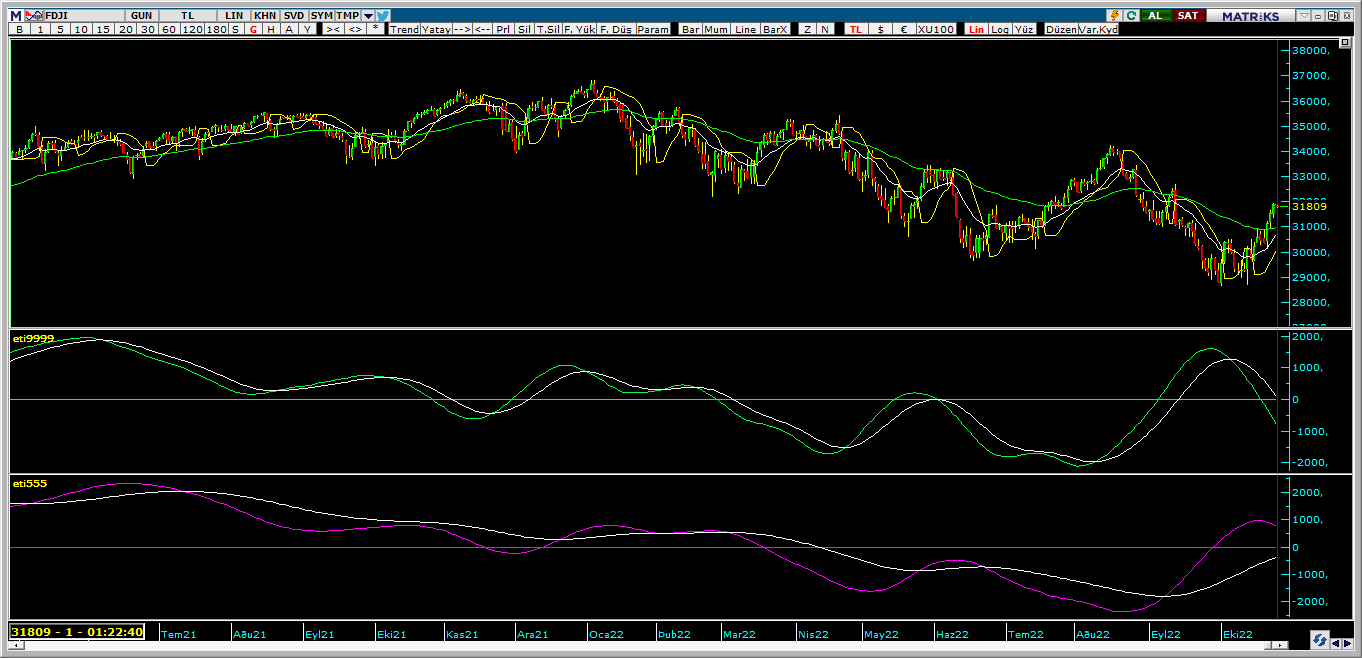This screenshot has width=1362, height=658.
Task: Select the 15-minute period button
Action: [103, 30]
